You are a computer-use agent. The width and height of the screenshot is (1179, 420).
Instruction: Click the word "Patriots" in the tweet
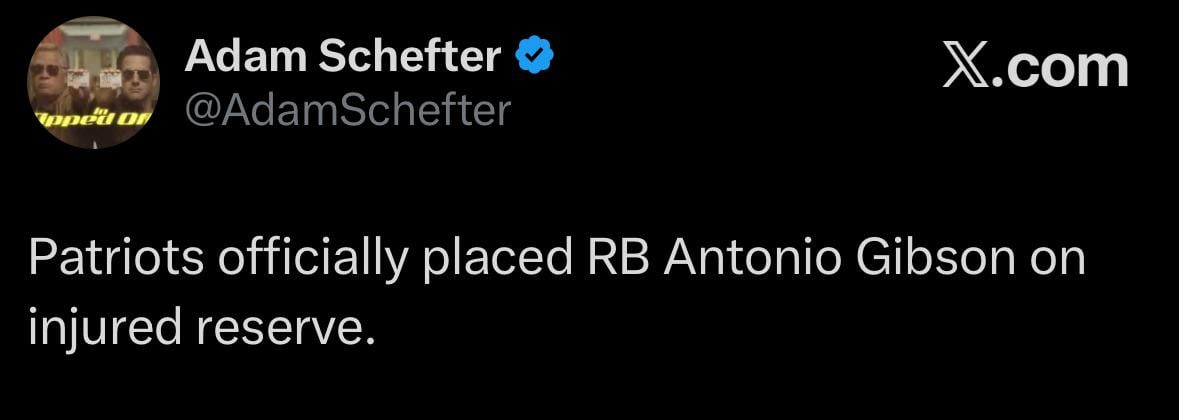[x=117, y=258]
